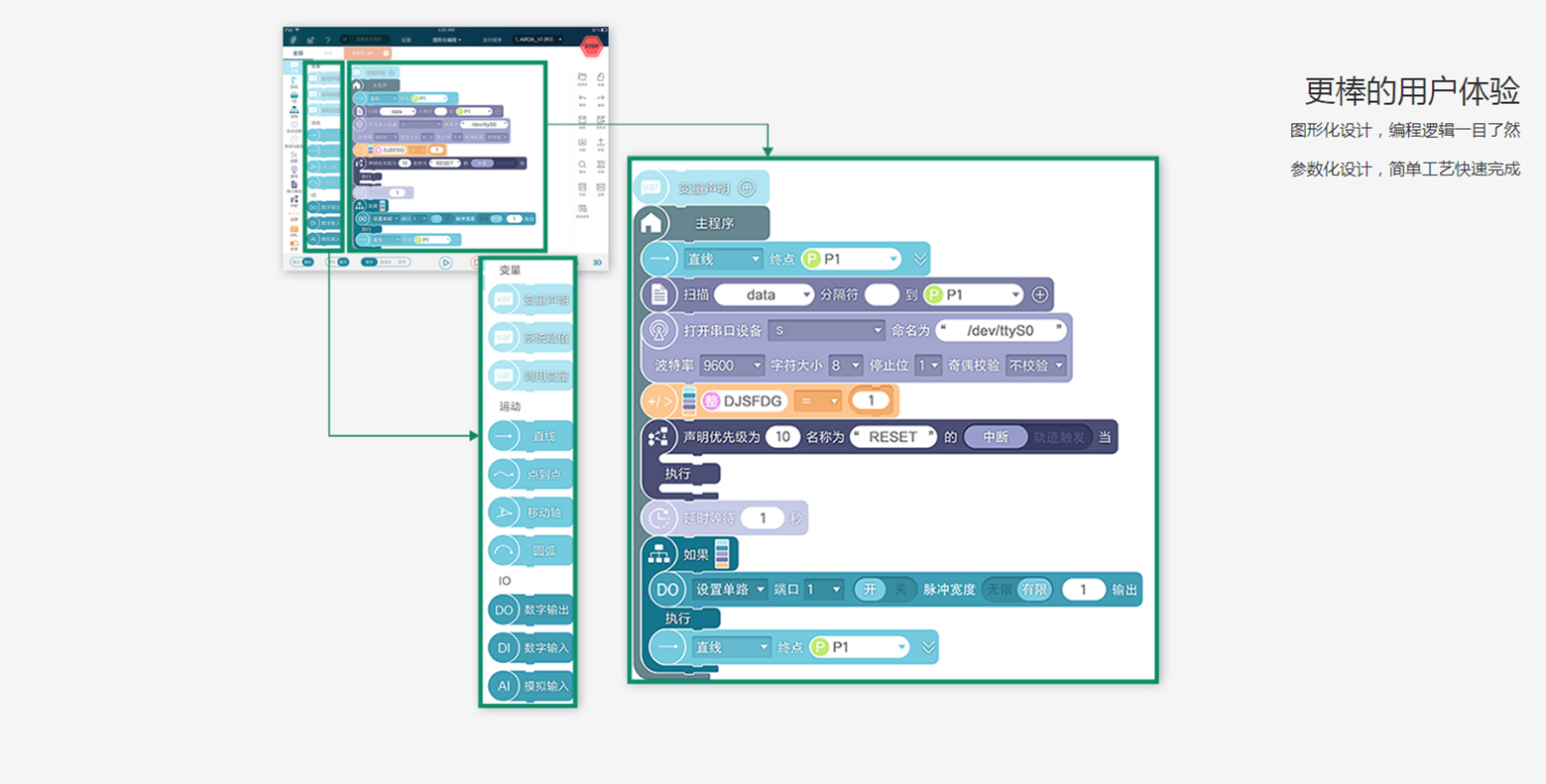The height and width of the screenshot is (784, 1546).
Task: Click the plus icon on 扫描 block
Action: click(x=1039, y=294)
